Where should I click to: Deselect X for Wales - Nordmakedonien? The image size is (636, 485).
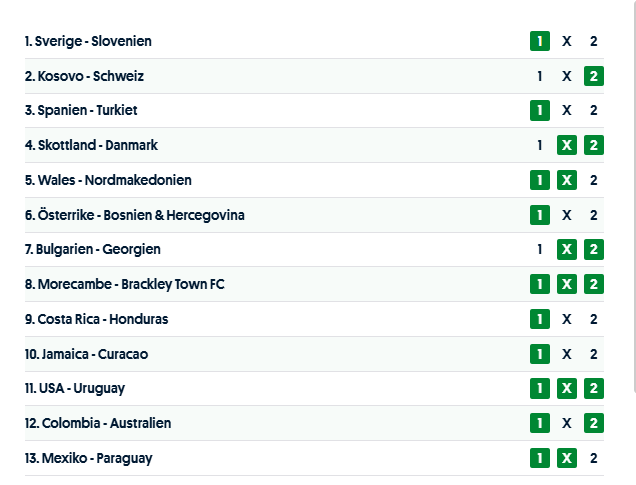point(567,180)
